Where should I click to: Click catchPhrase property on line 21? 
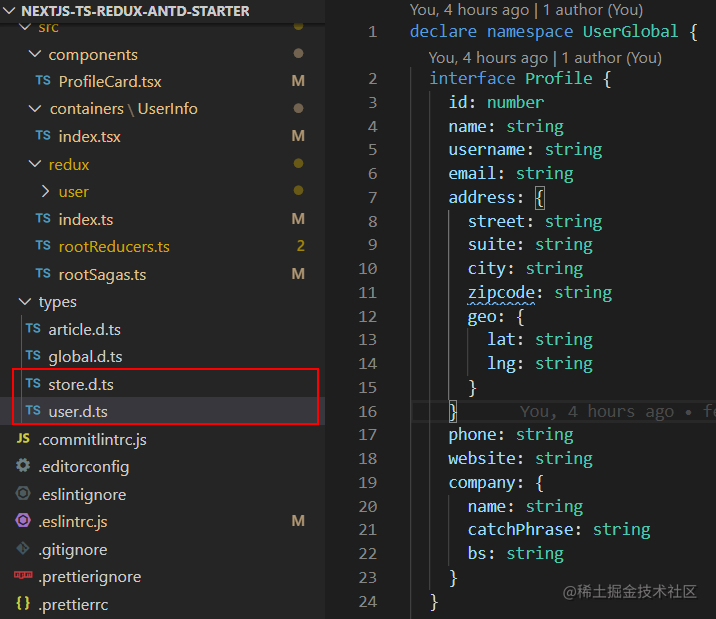(520, 530)
